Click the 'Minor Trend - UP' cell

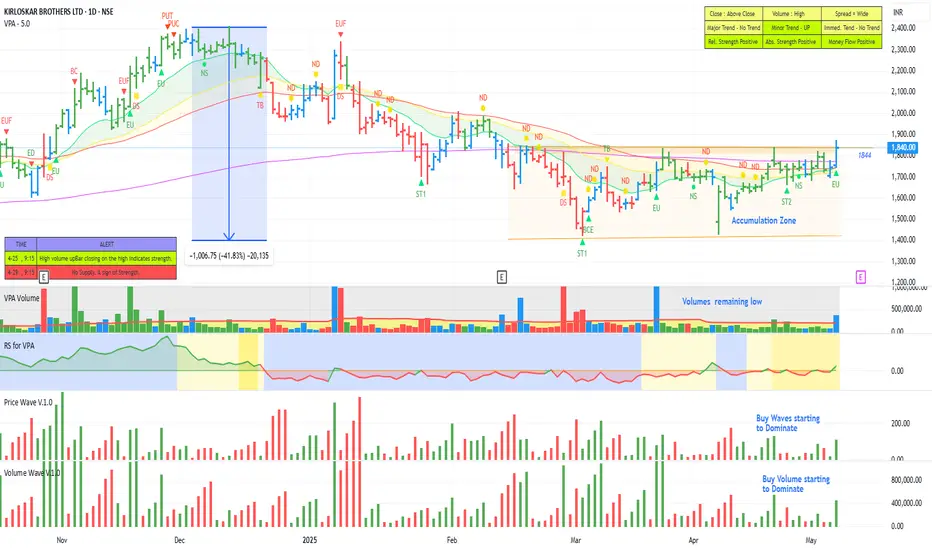pos(792,28)
